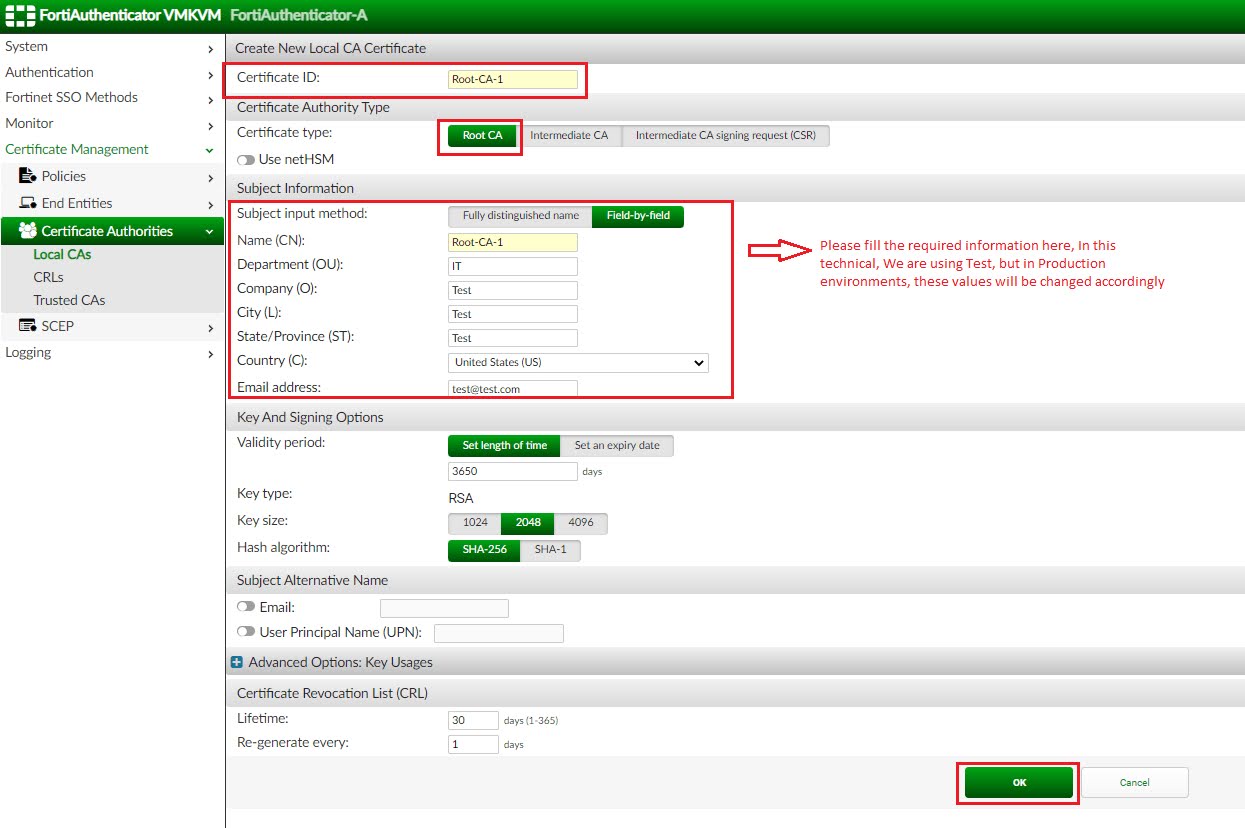Viewport: 1245px width, 828px height.
Task: Expand the Policies submenu chevron
Action: pyautogui.click(x=210, y=178)
